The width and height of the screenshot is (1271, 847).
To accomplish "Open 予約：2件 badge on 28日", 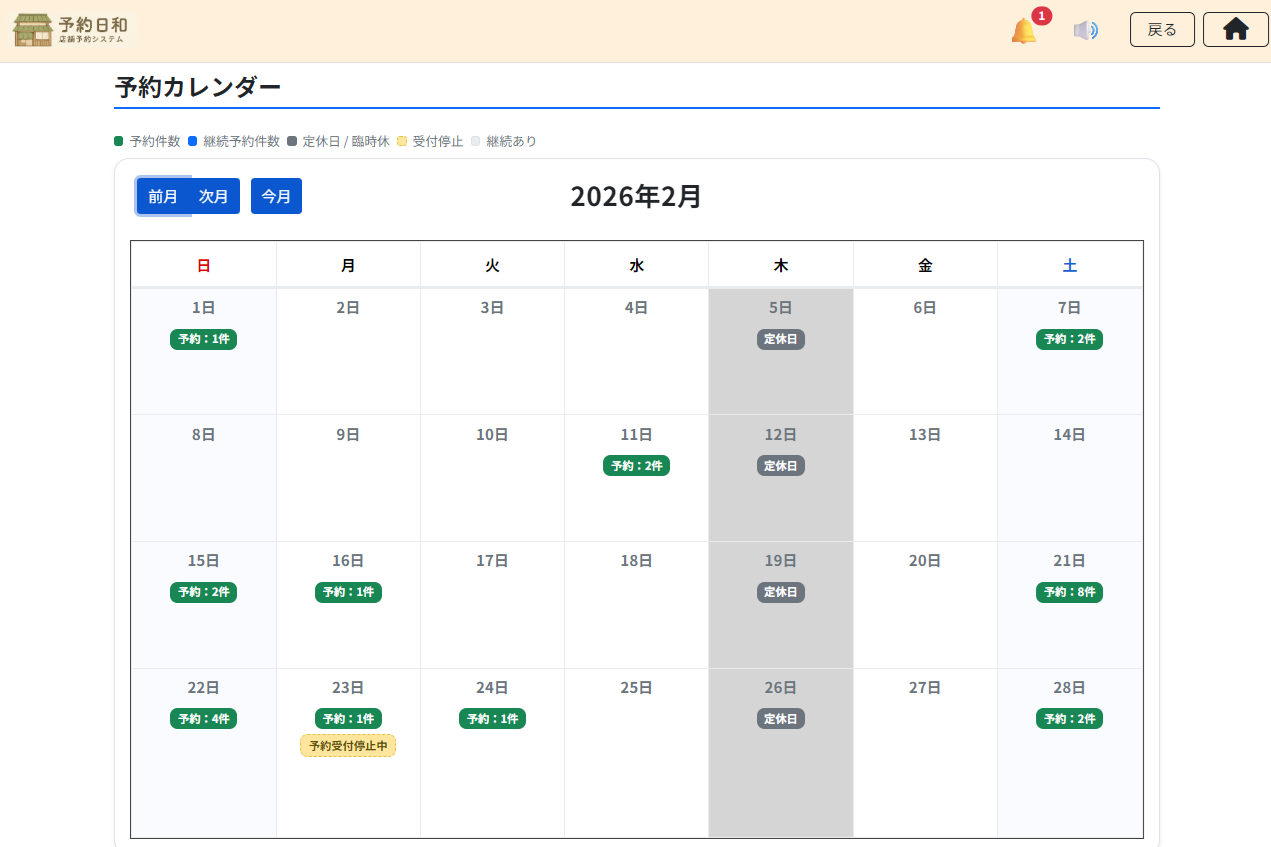I will (x=1069, y=719).
